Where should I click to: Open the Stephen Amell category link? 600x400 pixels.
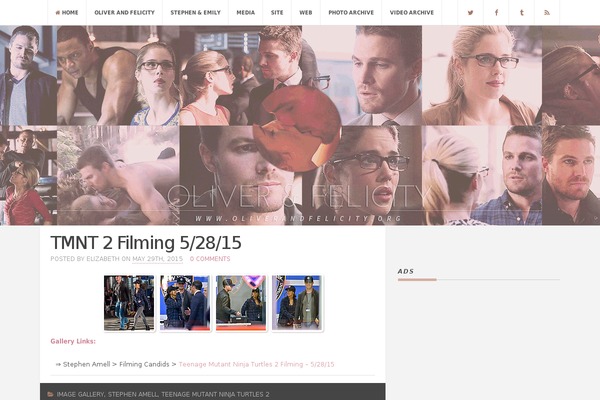(x=132, y=394)
